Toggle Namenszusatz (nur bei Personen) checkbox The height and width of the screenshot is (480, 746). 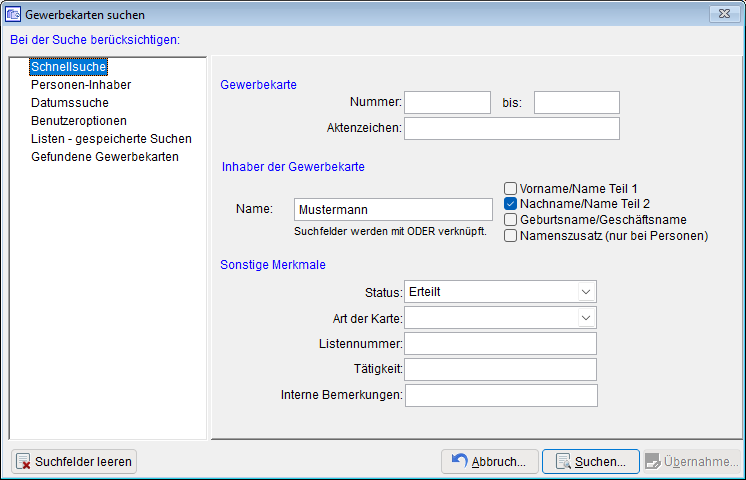510,236
